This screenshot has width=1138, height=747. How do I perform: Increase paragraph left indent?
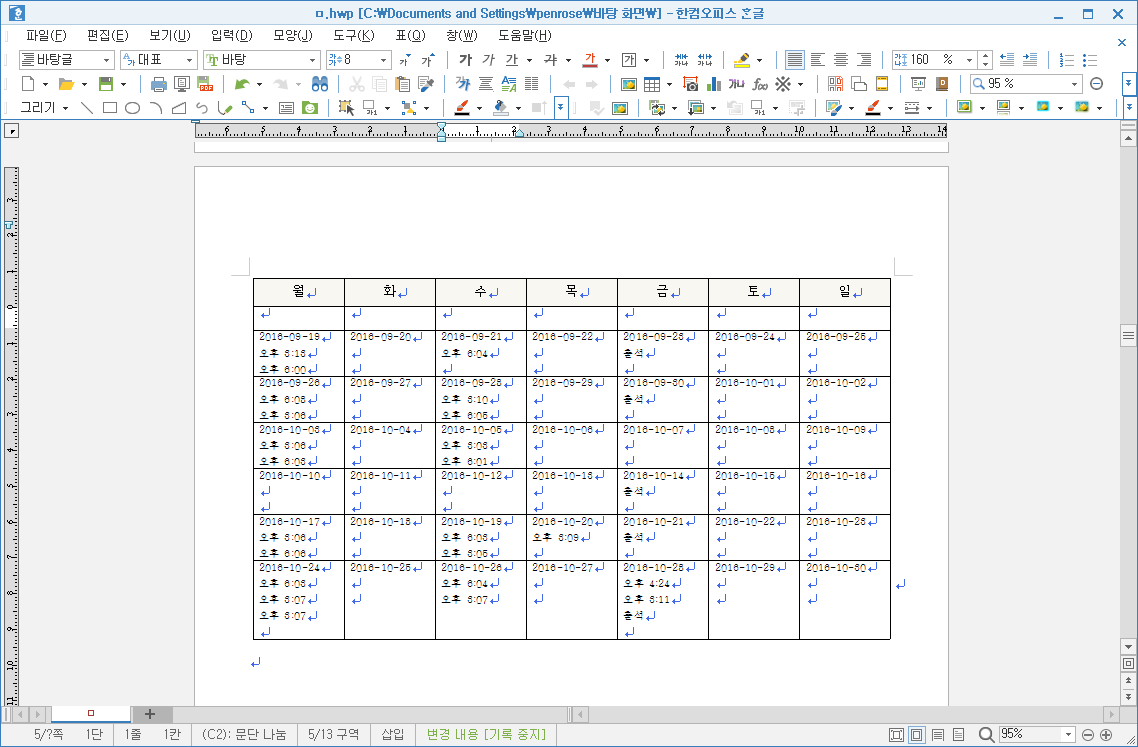[x=1030, y=60]
